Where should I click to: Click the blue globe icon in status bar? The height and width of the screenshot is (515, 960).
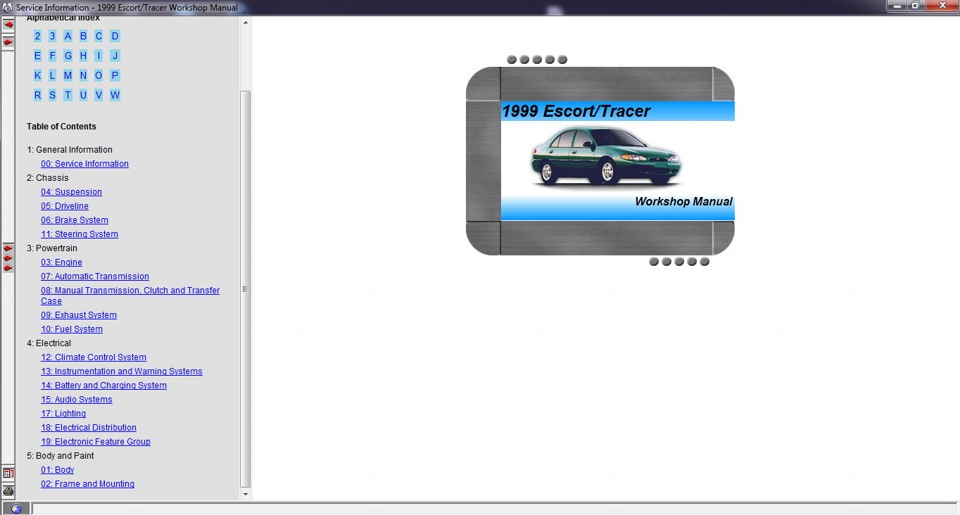click(x=16, y=509)
